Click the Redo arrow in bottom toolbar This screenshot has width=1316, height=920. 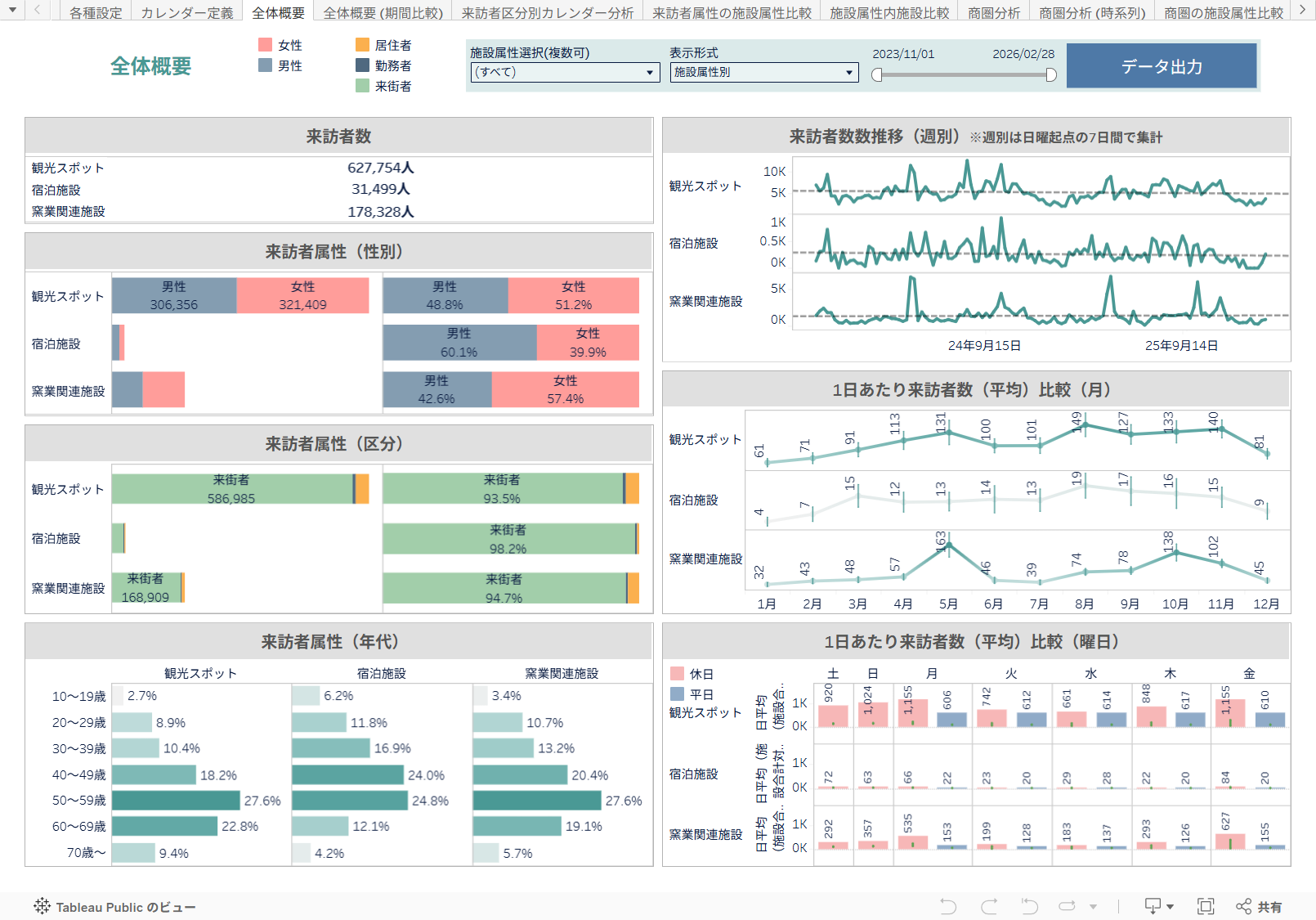tap(989, 906)
